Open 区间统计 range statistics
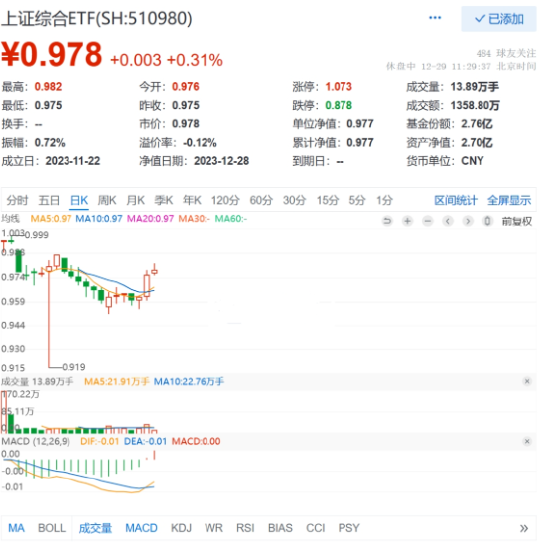The width and height of the screenshot is (550, 547). click(456, 200)
